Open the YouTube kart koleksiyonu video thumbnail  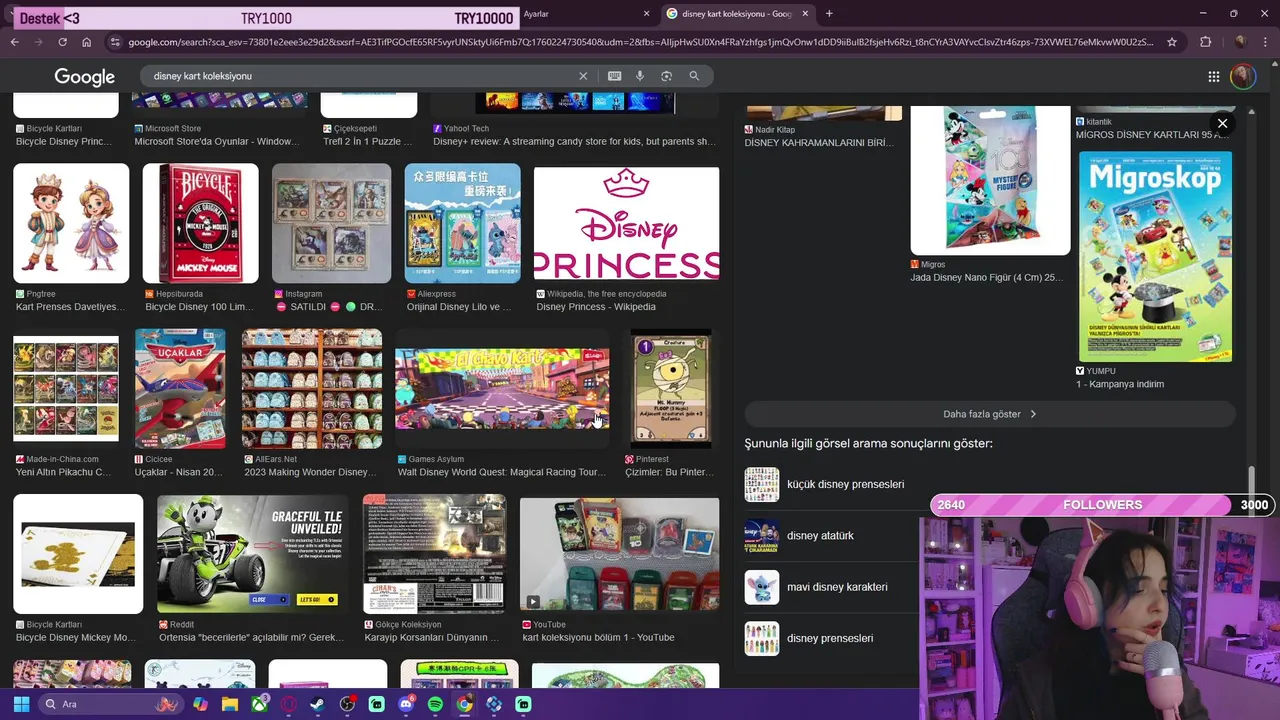tap(619, 554)
